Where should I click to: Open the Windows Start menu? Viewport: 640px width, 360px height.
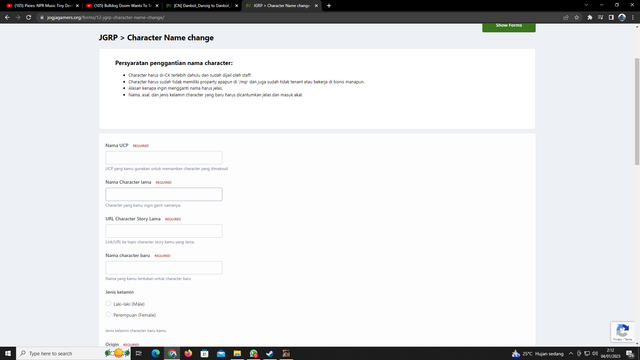click(x=8, y=353)
